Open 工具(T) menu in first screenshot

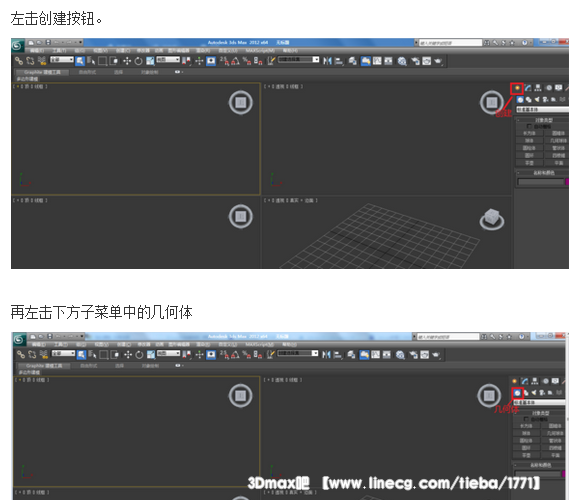click(x=59, y=50)
